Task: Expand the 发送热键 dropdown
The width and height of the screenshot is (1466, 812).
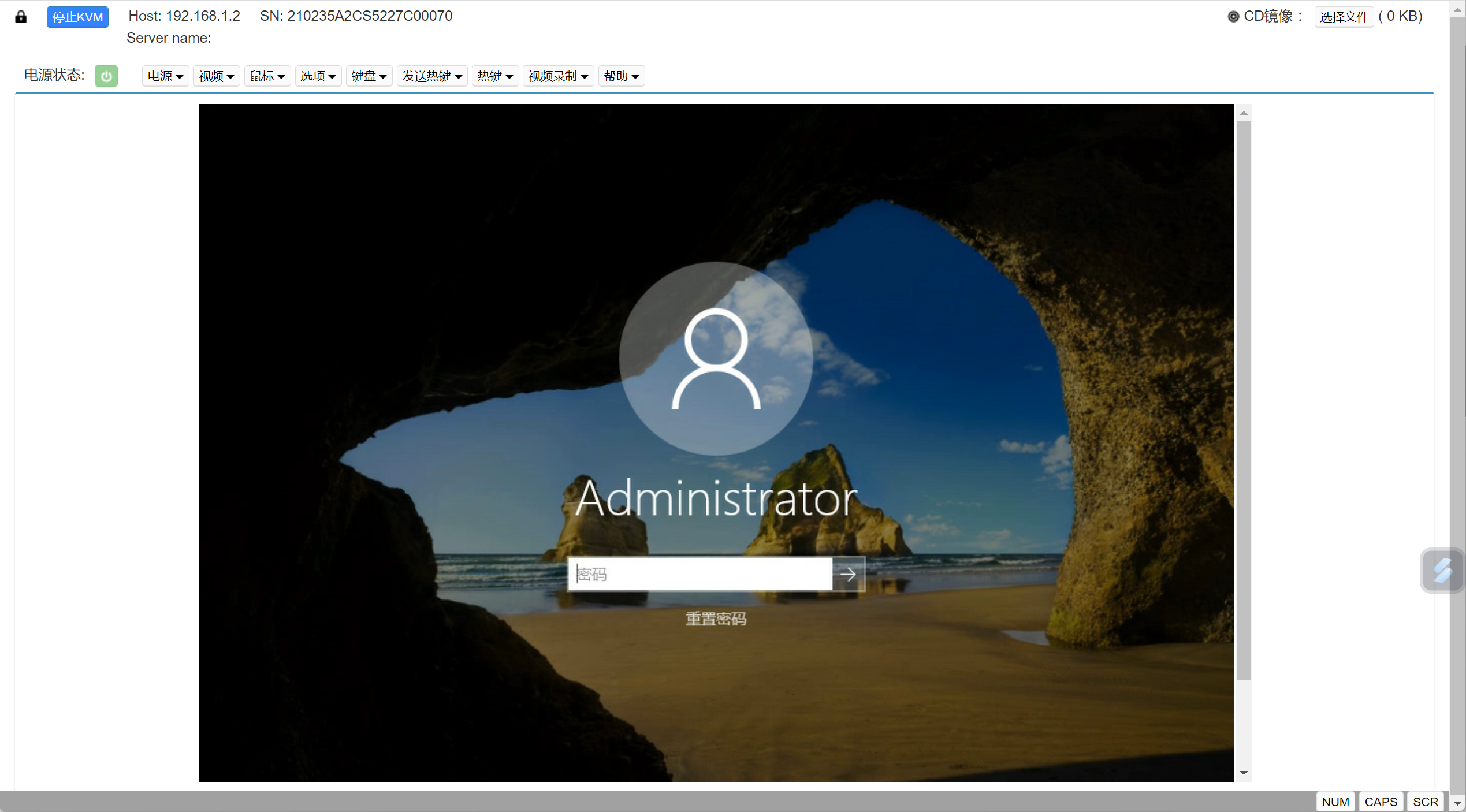Action: click(431, 76)
